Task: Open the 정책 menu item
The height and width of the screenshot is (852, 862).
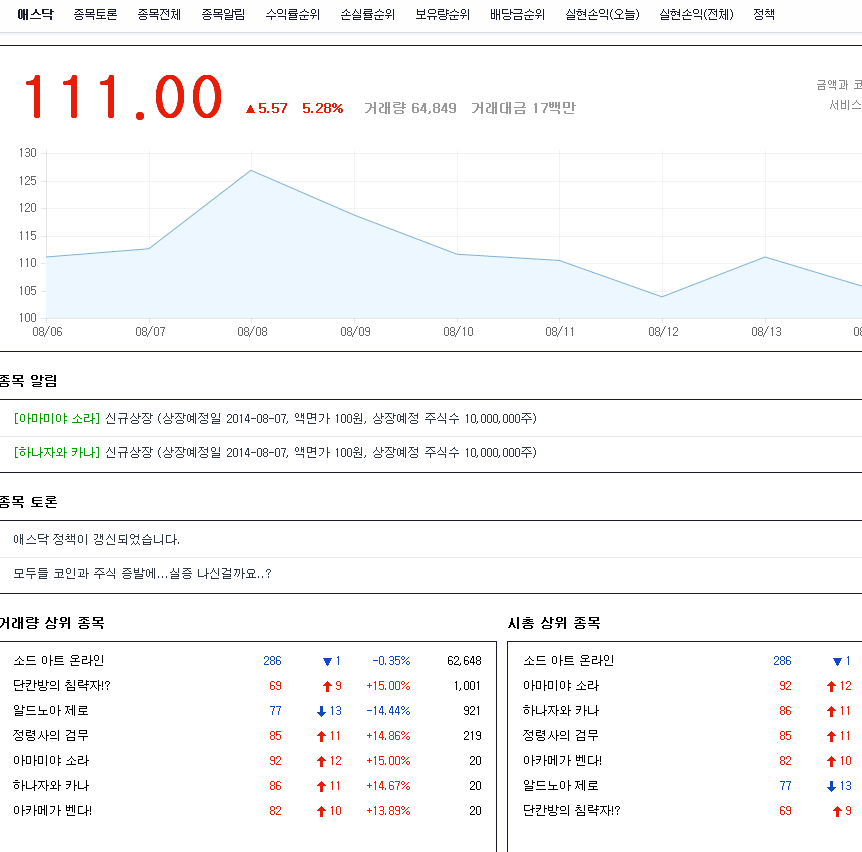Action: 764,15
